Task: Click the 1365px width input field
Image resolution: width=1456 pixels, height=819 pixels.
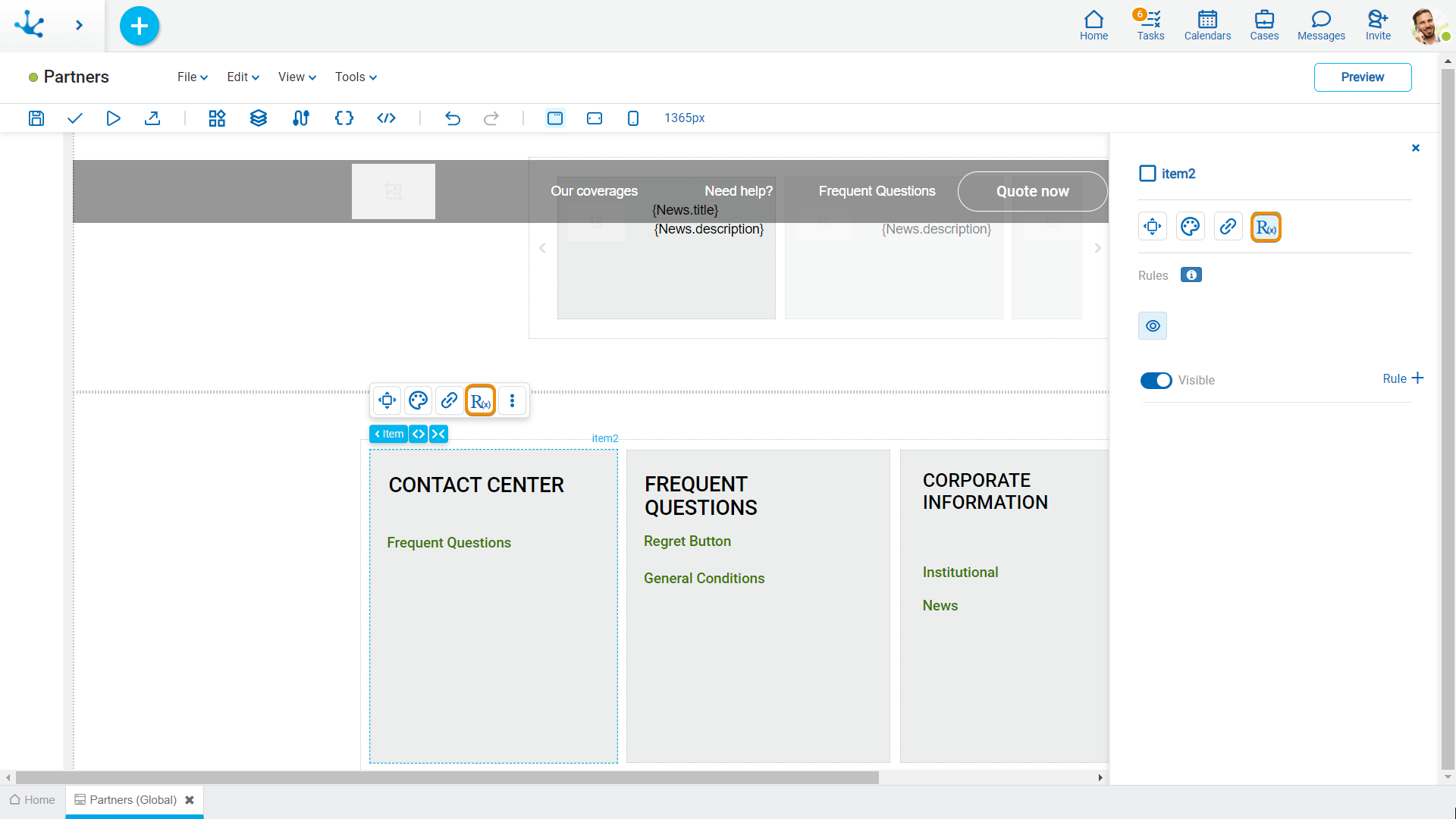Action: click(x=684, y=118)
